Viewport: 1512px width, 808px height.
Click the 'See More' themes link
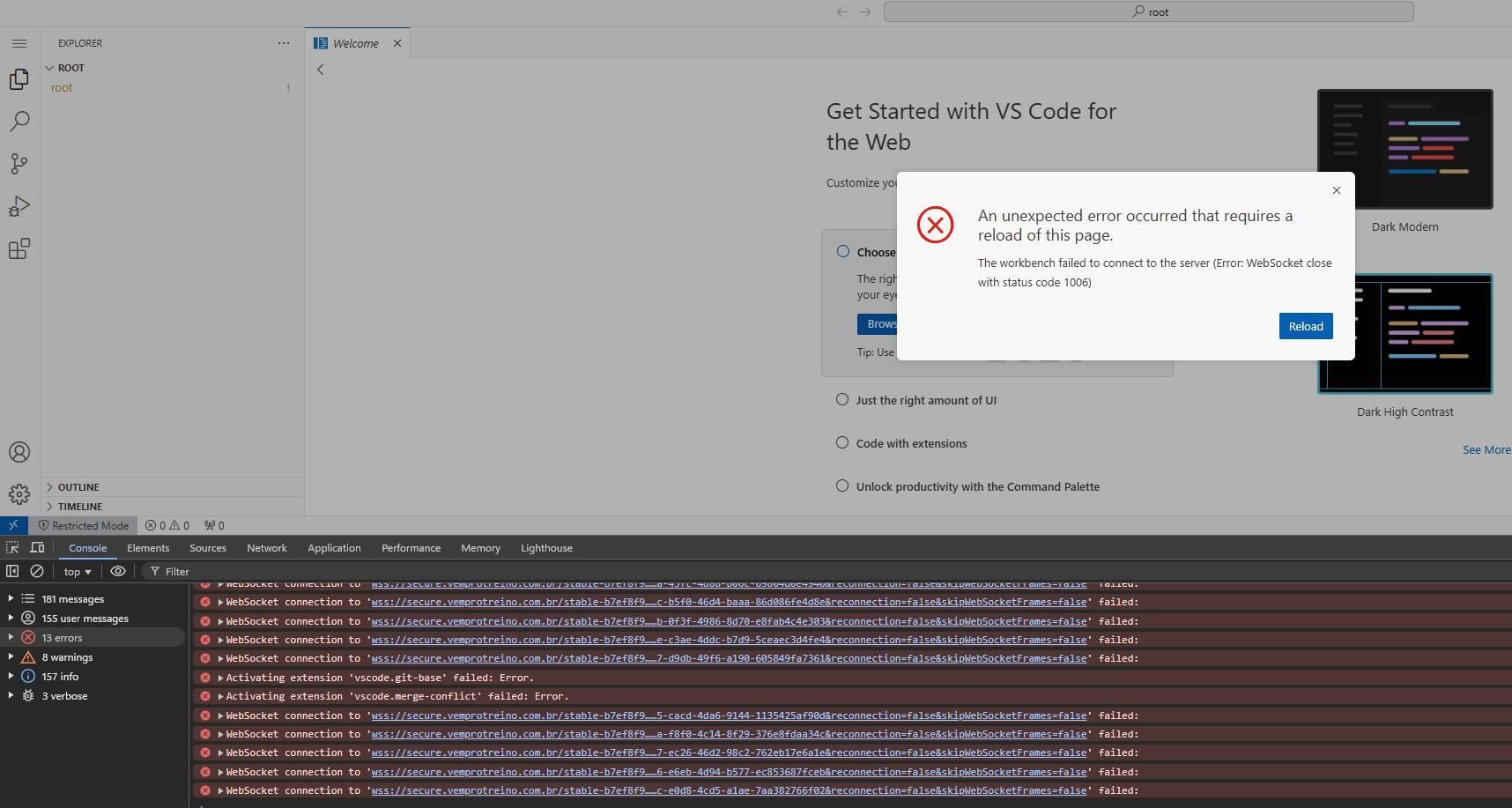coord(1486,449)
